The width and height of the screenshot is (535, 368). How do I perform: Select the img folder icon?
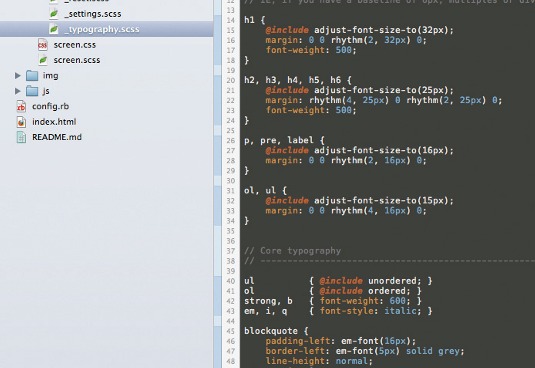(32, 75)
